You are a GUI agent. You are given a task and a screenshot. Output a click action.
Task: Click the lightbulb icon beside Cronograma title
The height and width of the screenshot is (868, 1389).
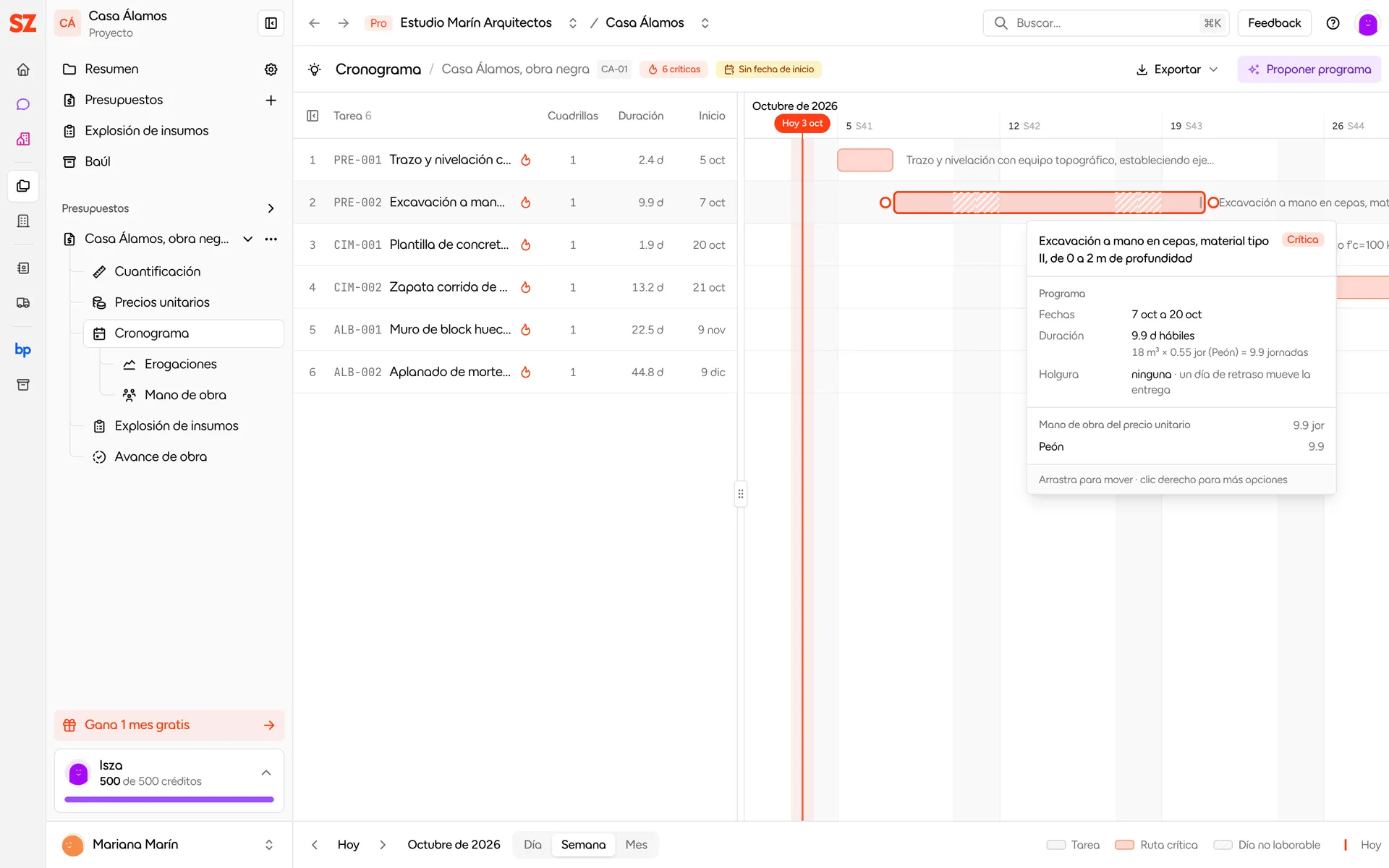pyautogui.click(x=315, y=69)
